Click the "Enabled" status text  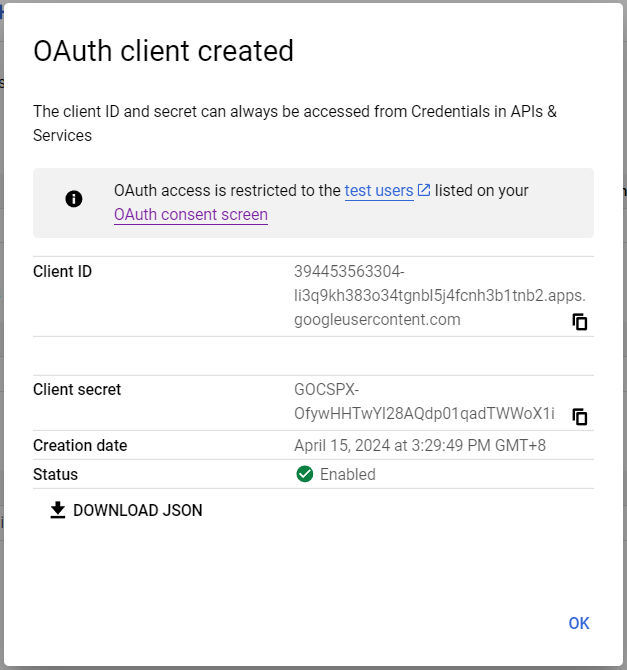click(x=347, y=474)
